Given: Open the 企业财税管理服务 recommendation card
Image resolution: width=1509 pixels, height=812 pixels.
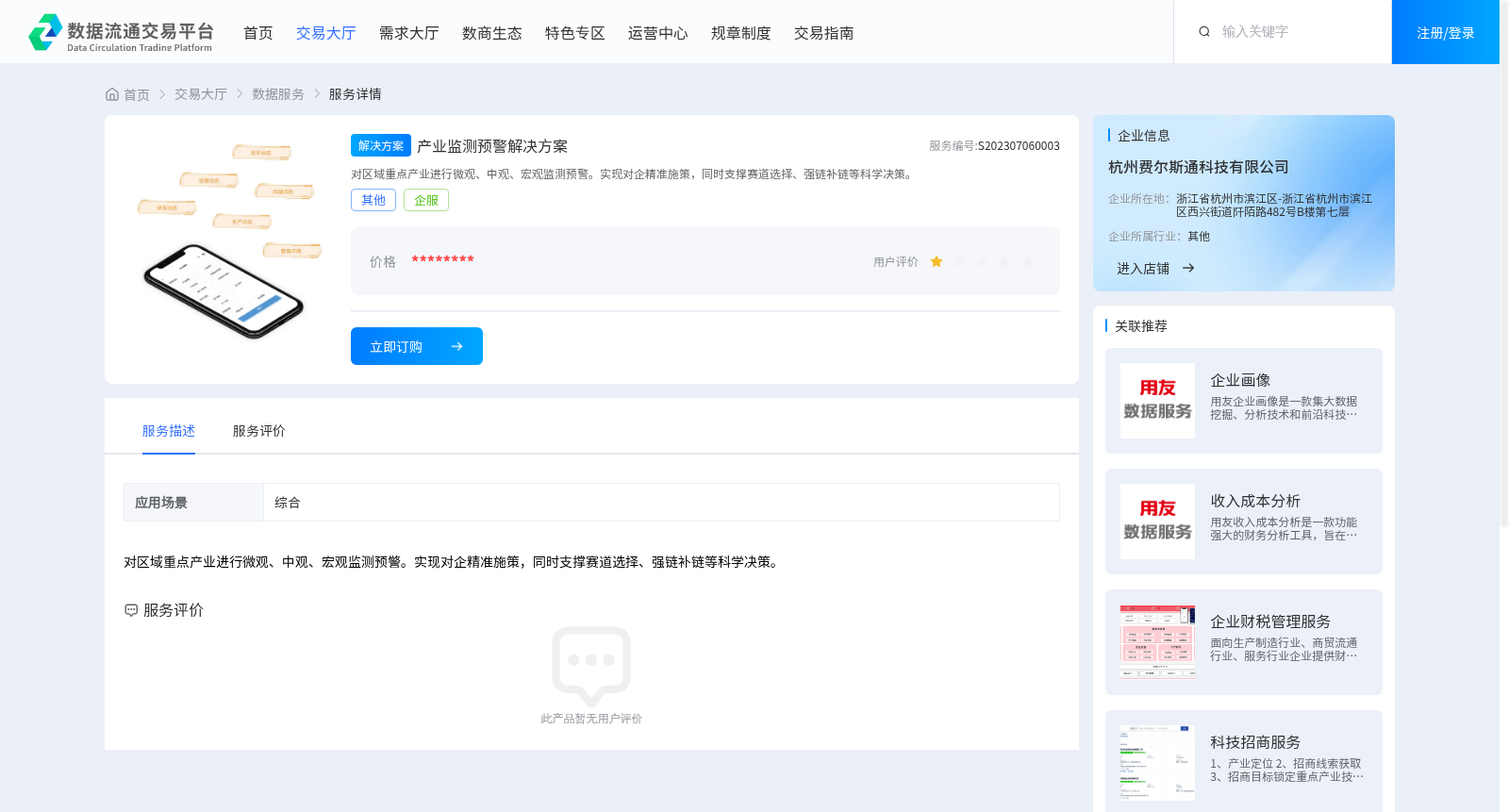Looking at the screenshot, I should [x=1244, y=642].
